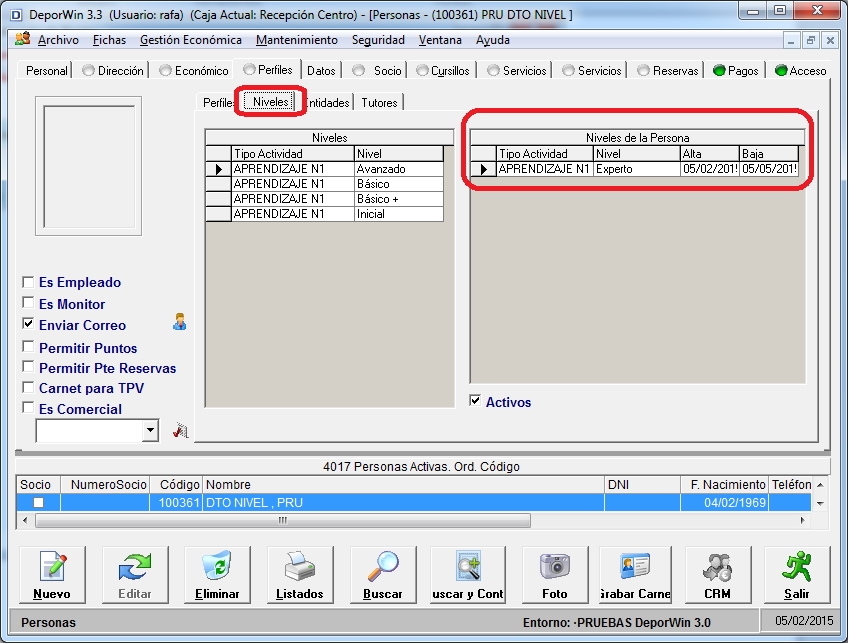
Task: Open the Archivo menu
Action: tap(58, 40)
